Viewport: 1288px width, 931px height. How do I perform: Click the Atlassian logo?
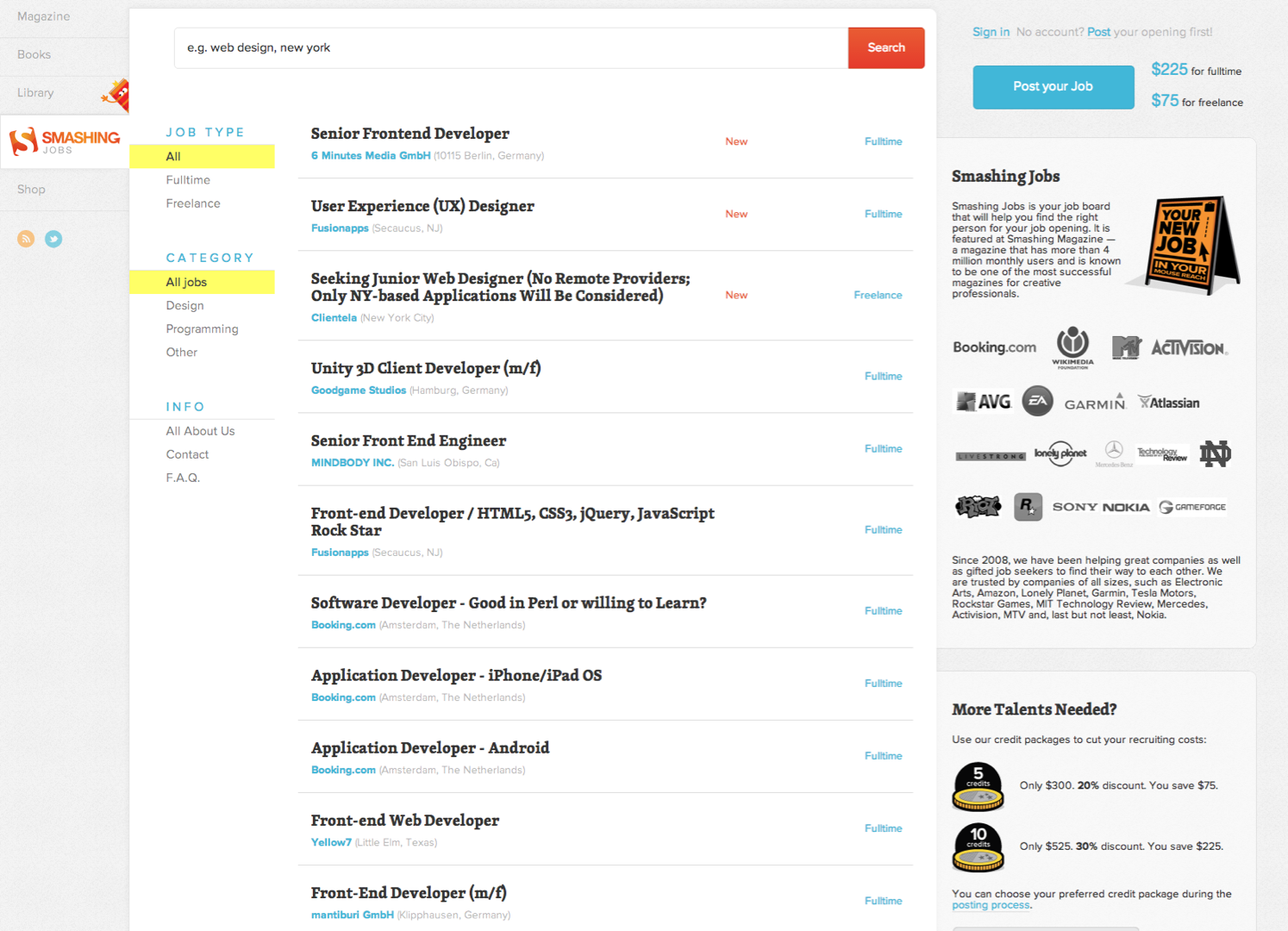(1169, 403)
